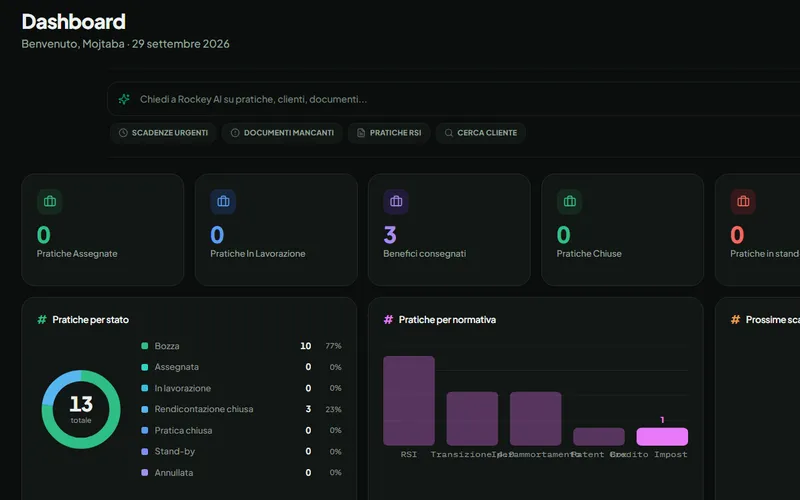
Task: Open the Pratiche In Lavorazione card label
Action: 258,254
